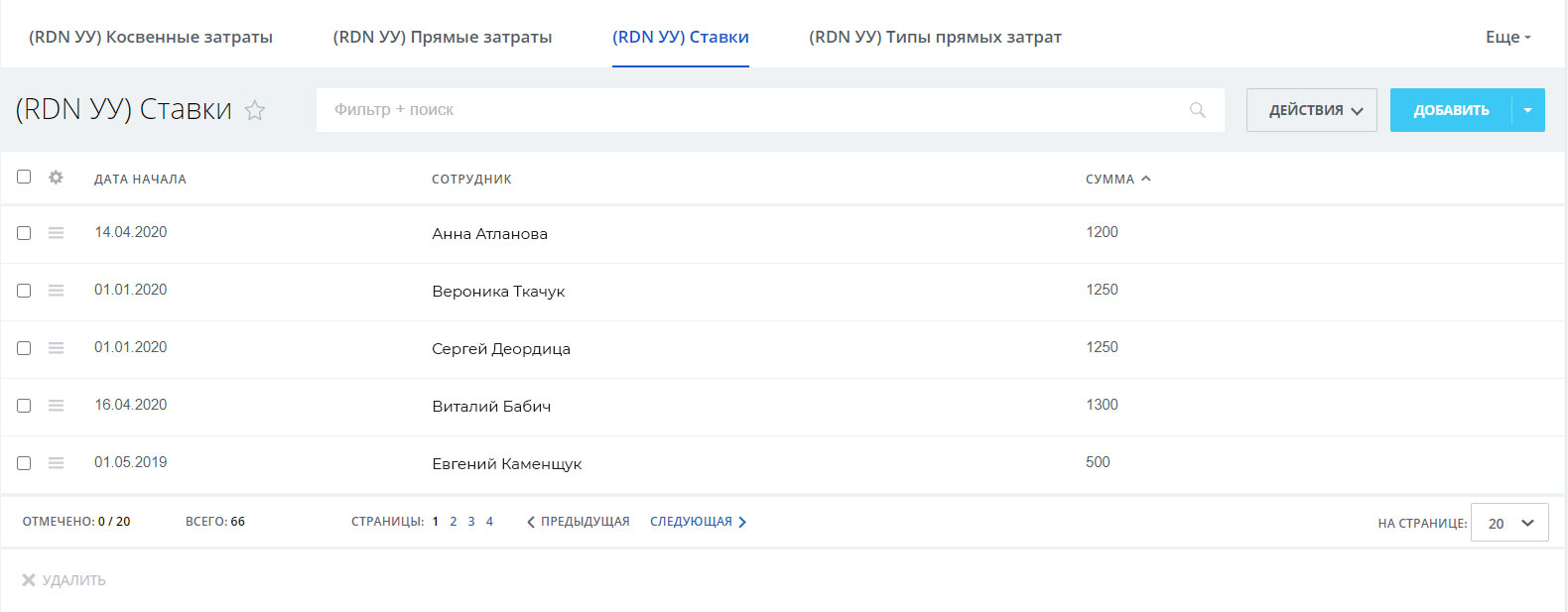The height and width of the screenshot is (612, 1568).
Task: Toggle the select-all checkbox in the header
Action: click(24, 177)
